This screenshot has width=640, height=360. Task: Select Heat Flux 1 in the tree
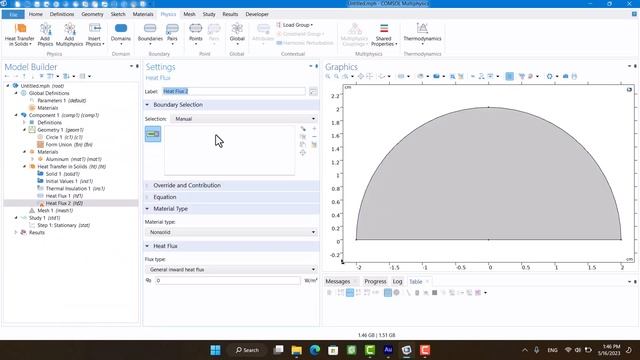pos(64,196)
